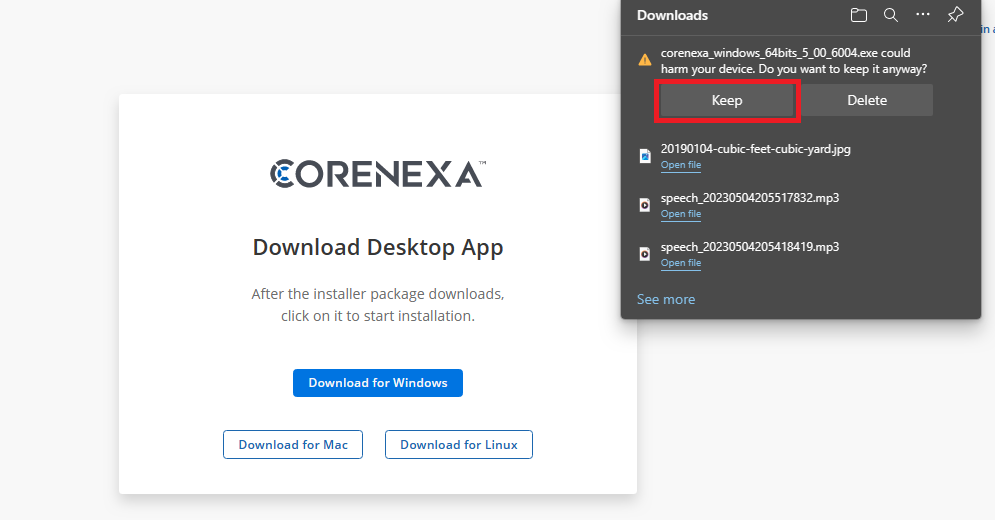
Task: Click the speech_20230504205418419.mp3 audio icon
Action: coord(645,254)
